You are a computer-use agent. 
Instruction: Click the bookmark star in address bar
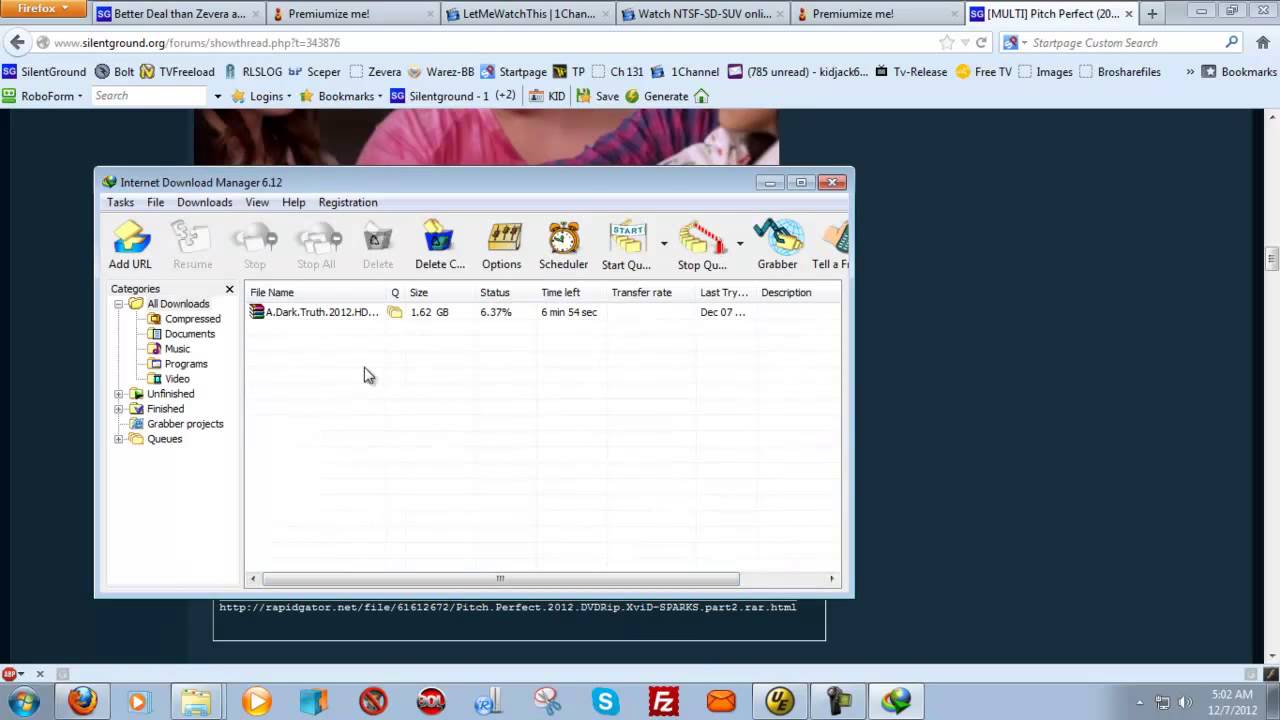946,43
